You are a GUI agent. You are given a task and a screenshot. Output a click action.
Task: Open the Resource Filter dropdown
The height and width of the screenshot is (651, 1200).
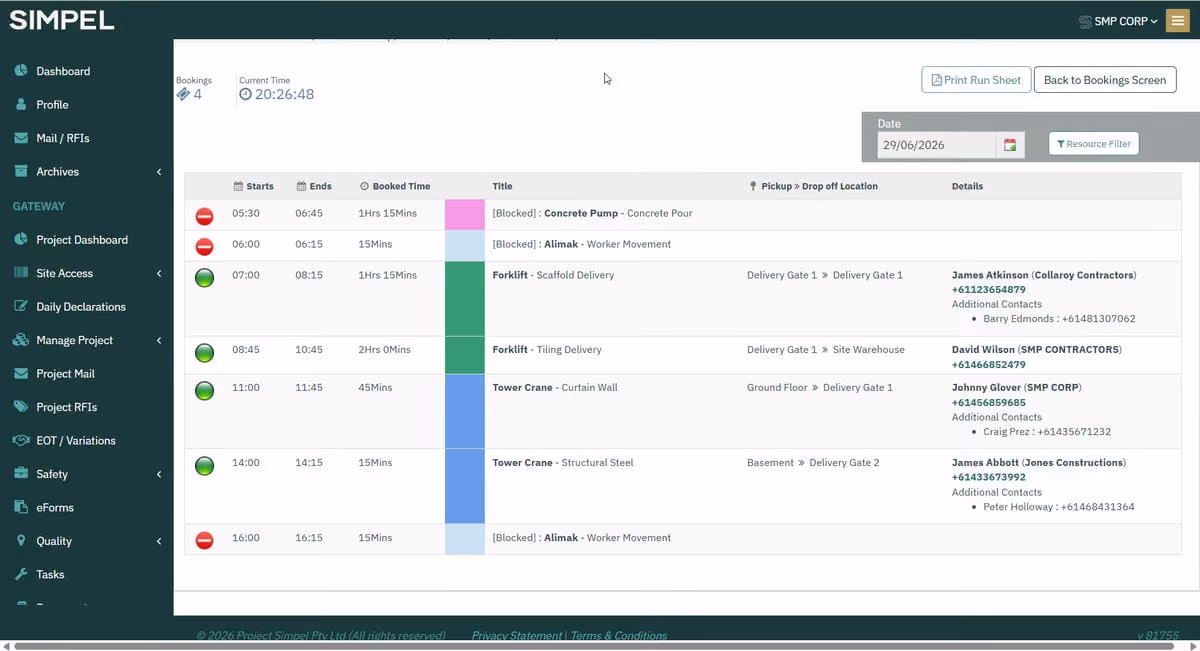click(1094, 144)
